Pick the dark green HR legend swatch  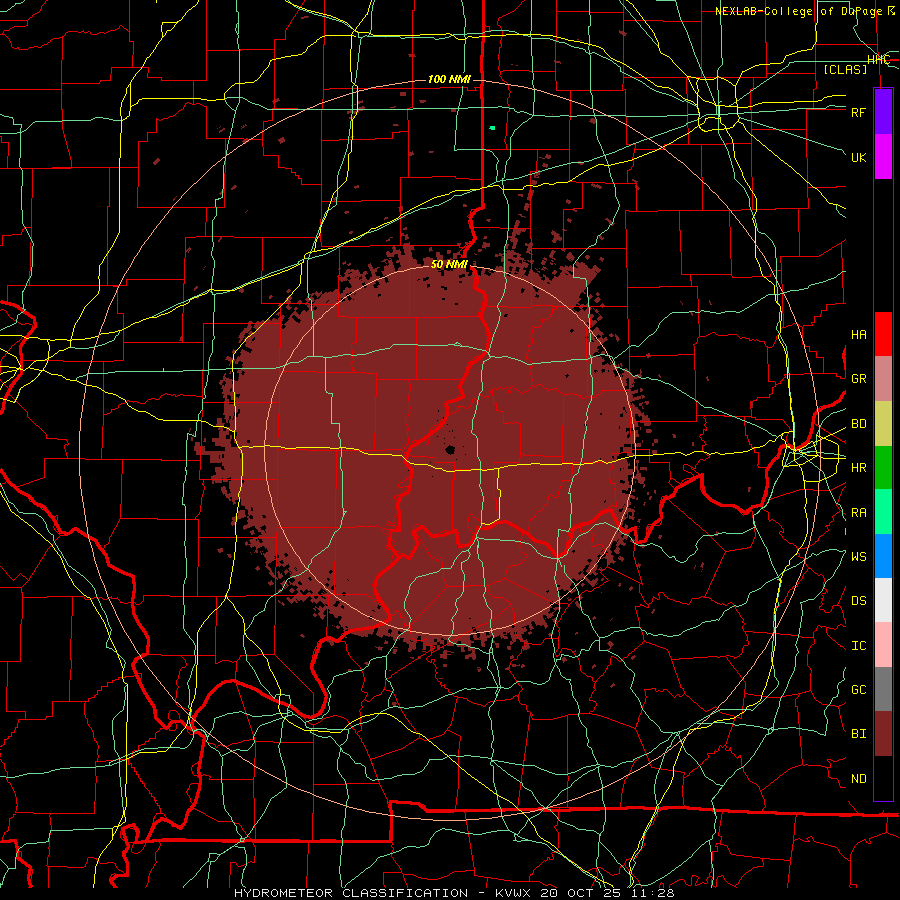coord(883,468)
